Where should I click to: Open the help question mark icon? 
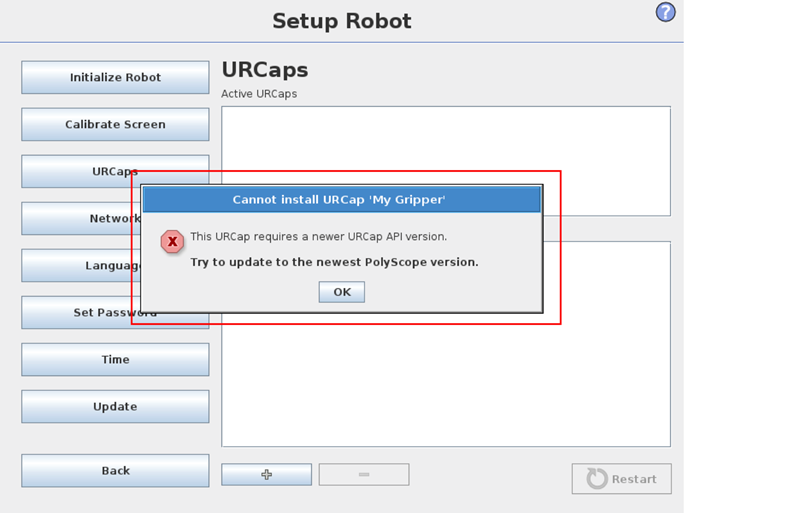tap(665, 12)
